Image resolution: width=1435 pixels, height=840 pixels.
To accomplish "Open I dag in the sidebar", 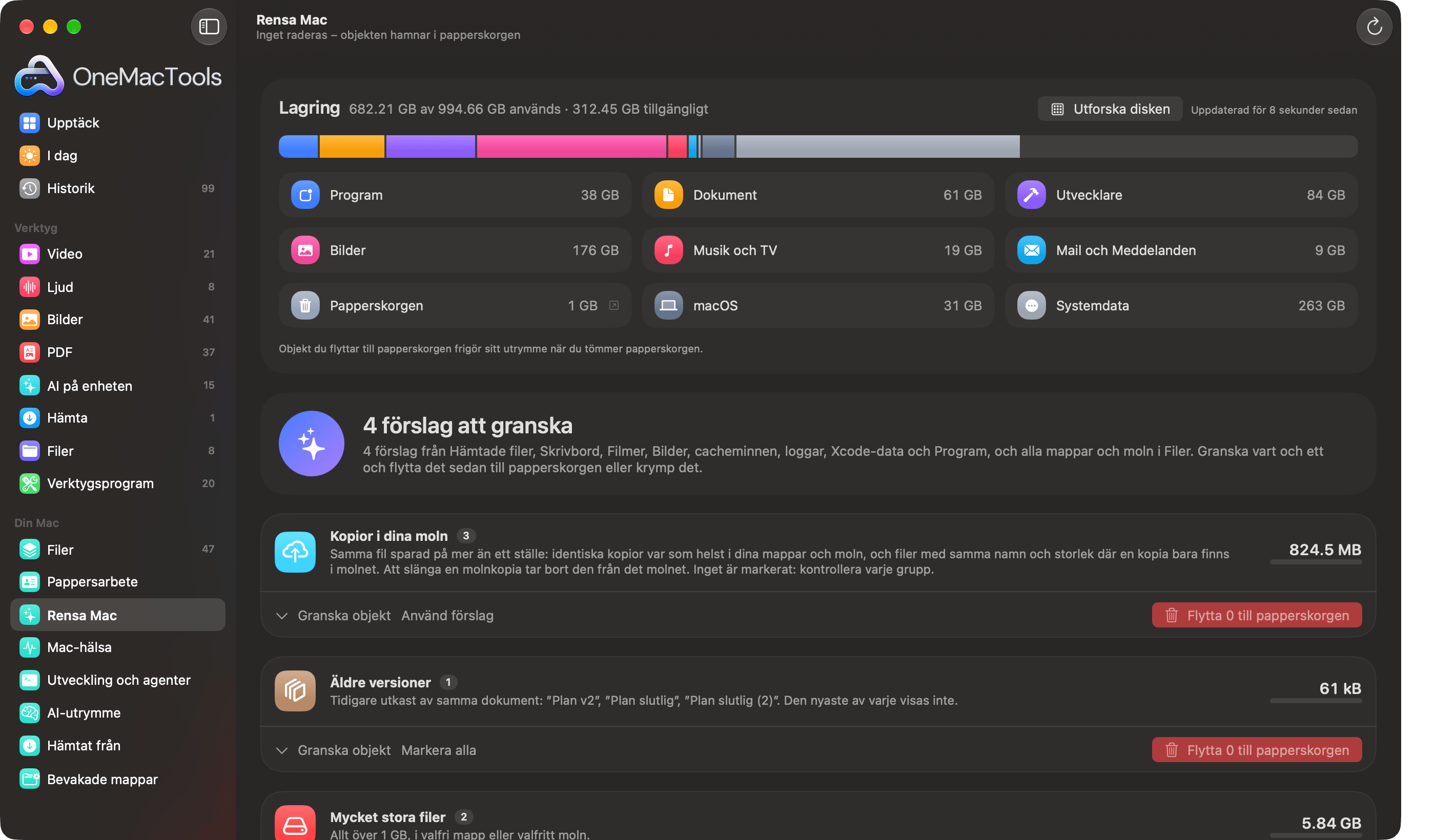I will click(117, 155).
